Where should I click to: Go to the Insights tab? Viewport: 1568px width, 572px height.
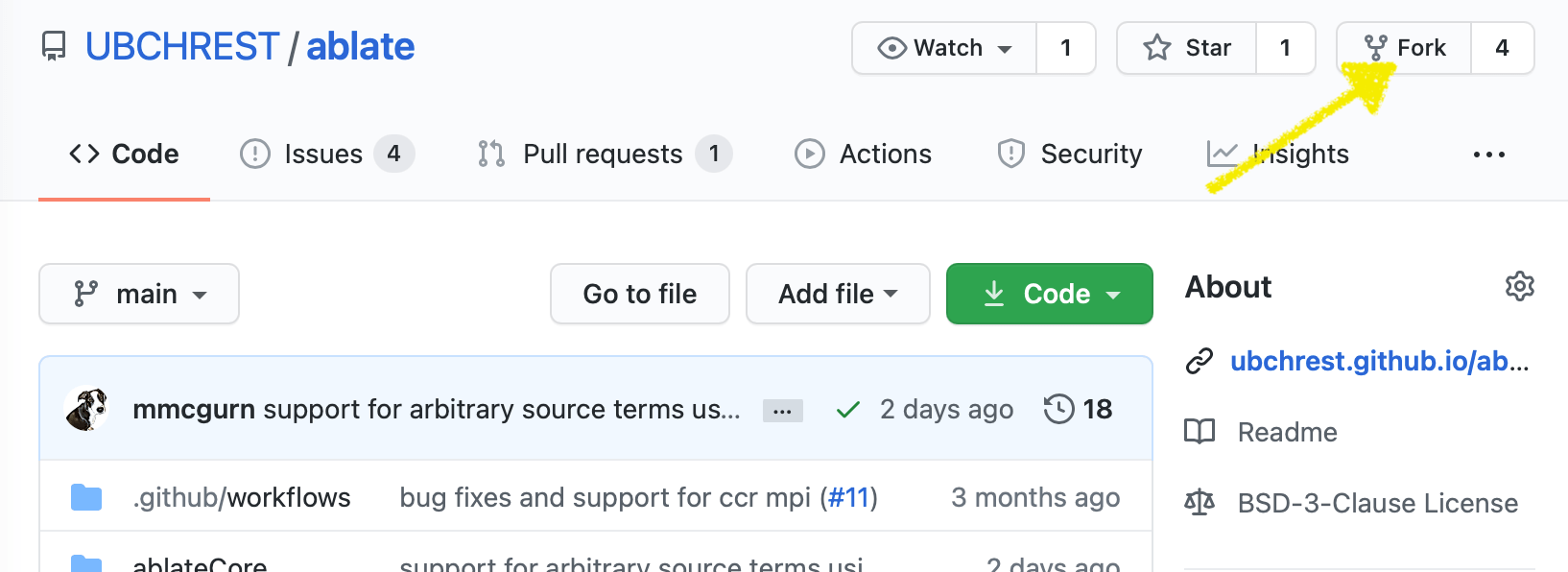[x=1277, y=154]
